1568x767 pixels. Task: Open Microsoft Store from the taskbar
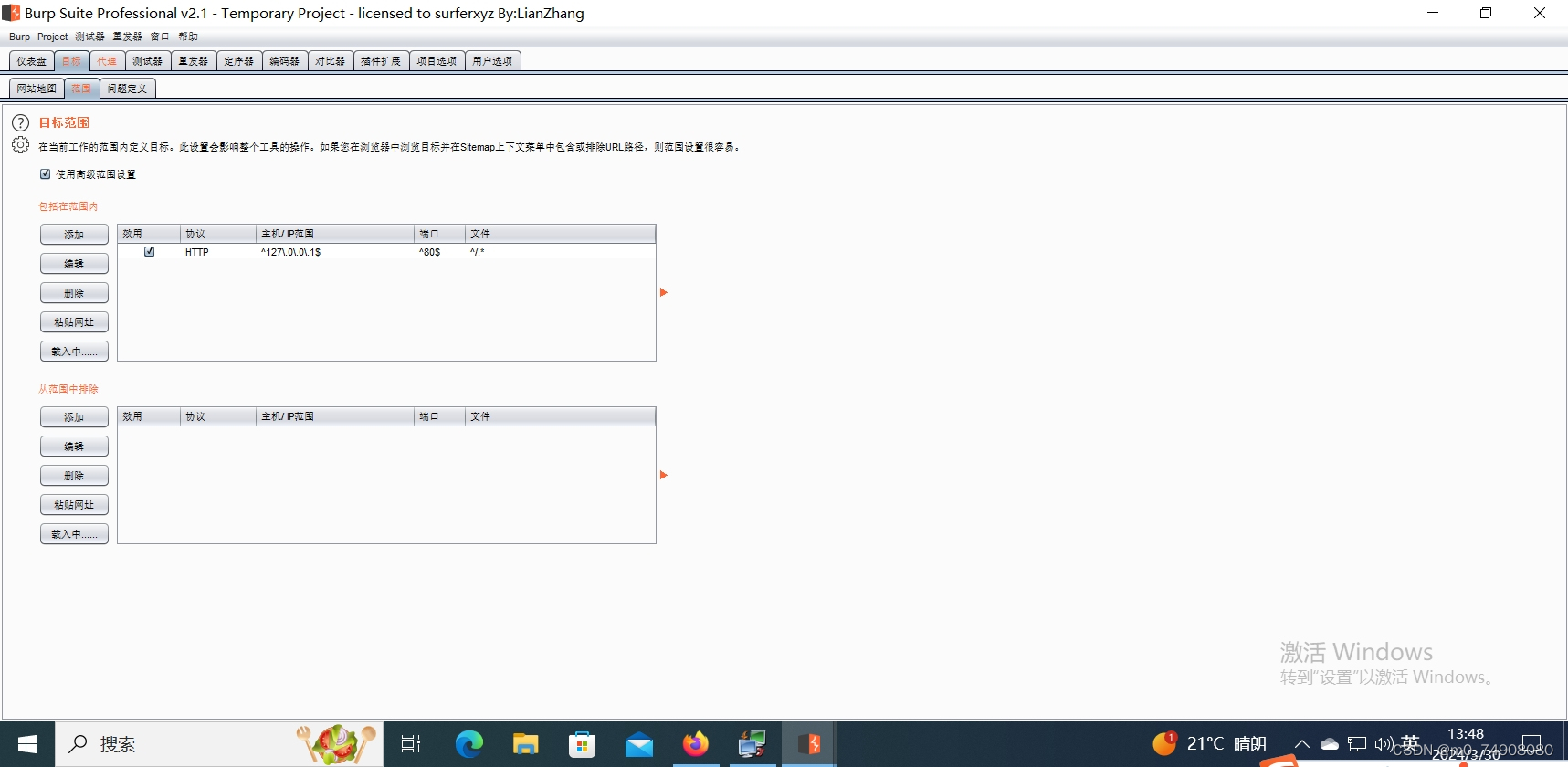tap(583, 744)
